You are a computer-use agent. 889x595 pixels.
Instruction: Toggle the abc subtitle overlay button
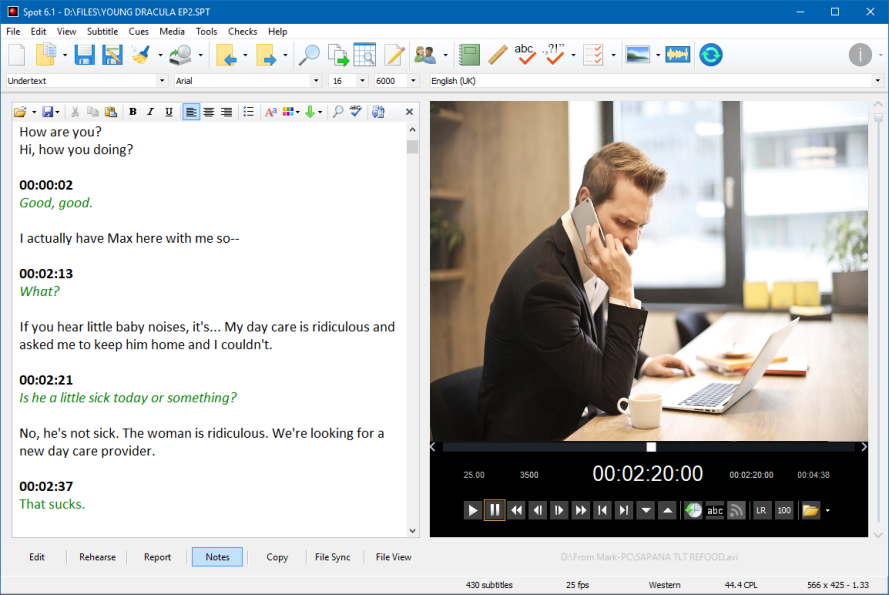[x=715, y=510]
